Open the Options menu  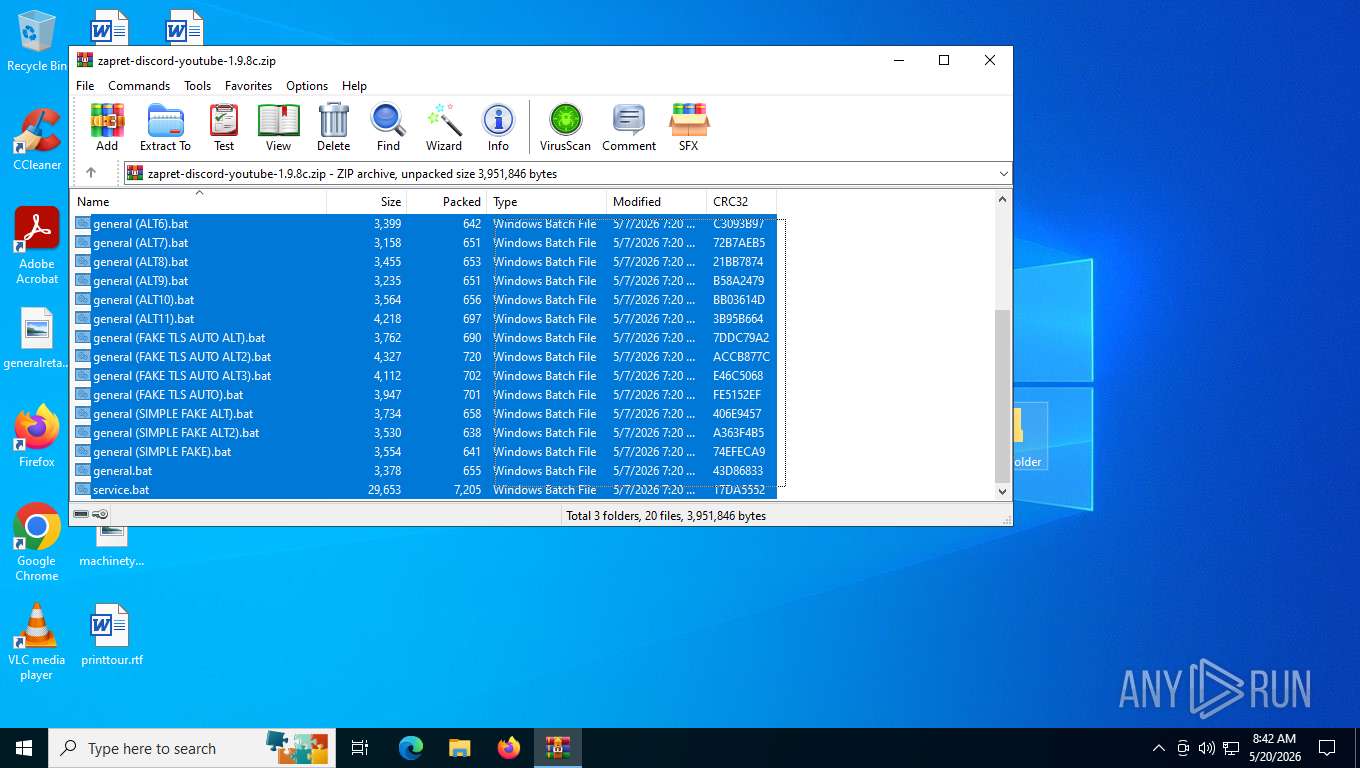click(x=307, y=86)
